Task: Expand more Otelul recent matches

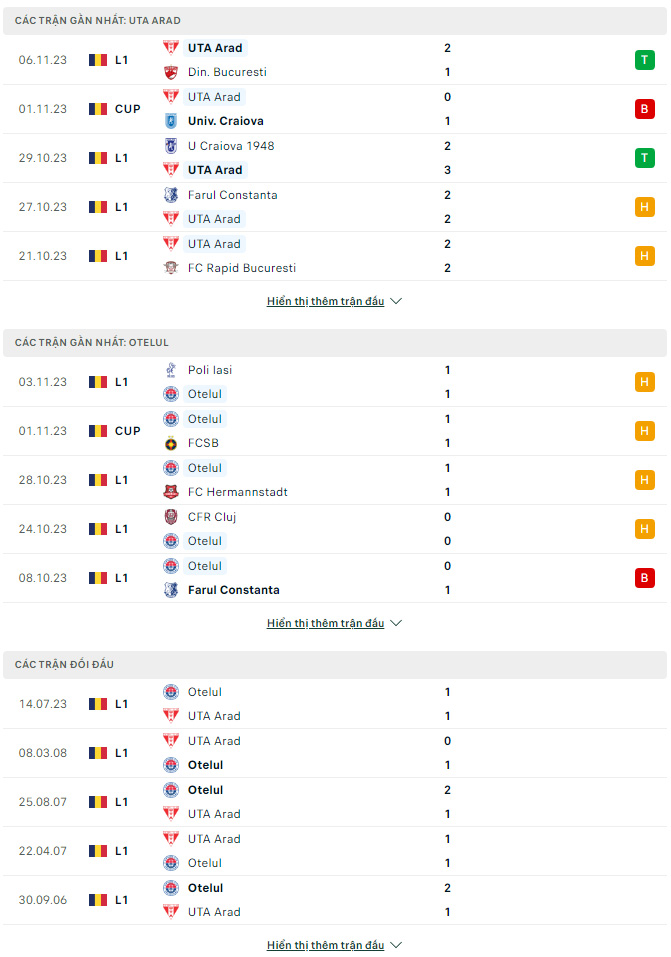Action: pos(334,623)
